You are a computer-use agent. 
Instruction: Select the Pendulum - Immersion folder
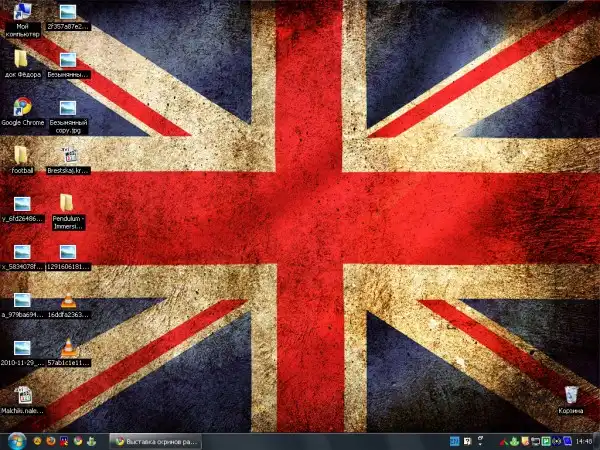click(x=68, y=203)
